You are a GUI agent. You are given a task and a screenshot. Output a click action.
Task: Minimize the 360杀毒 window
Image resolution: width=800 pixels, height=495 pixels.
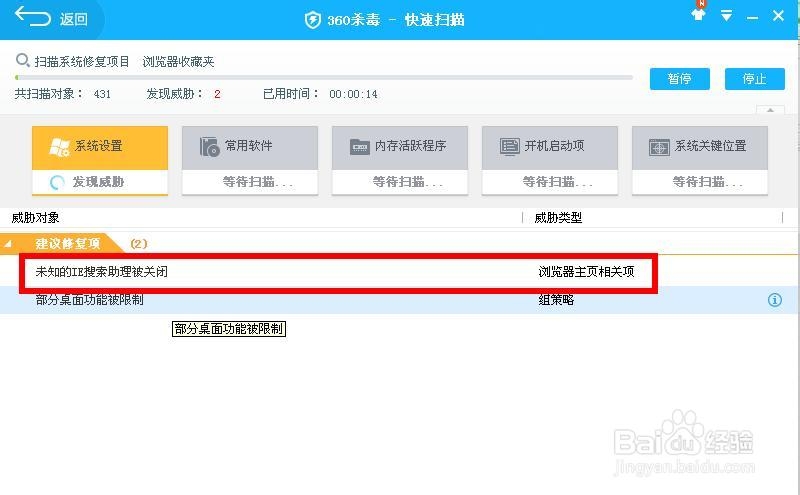pyautogui.click(x=752, y=18)
